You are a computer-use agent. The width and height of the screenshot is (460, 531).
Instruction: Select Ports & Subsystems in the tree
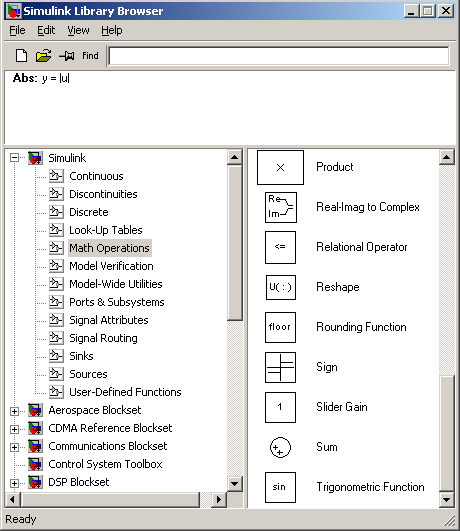coord(117,302)
